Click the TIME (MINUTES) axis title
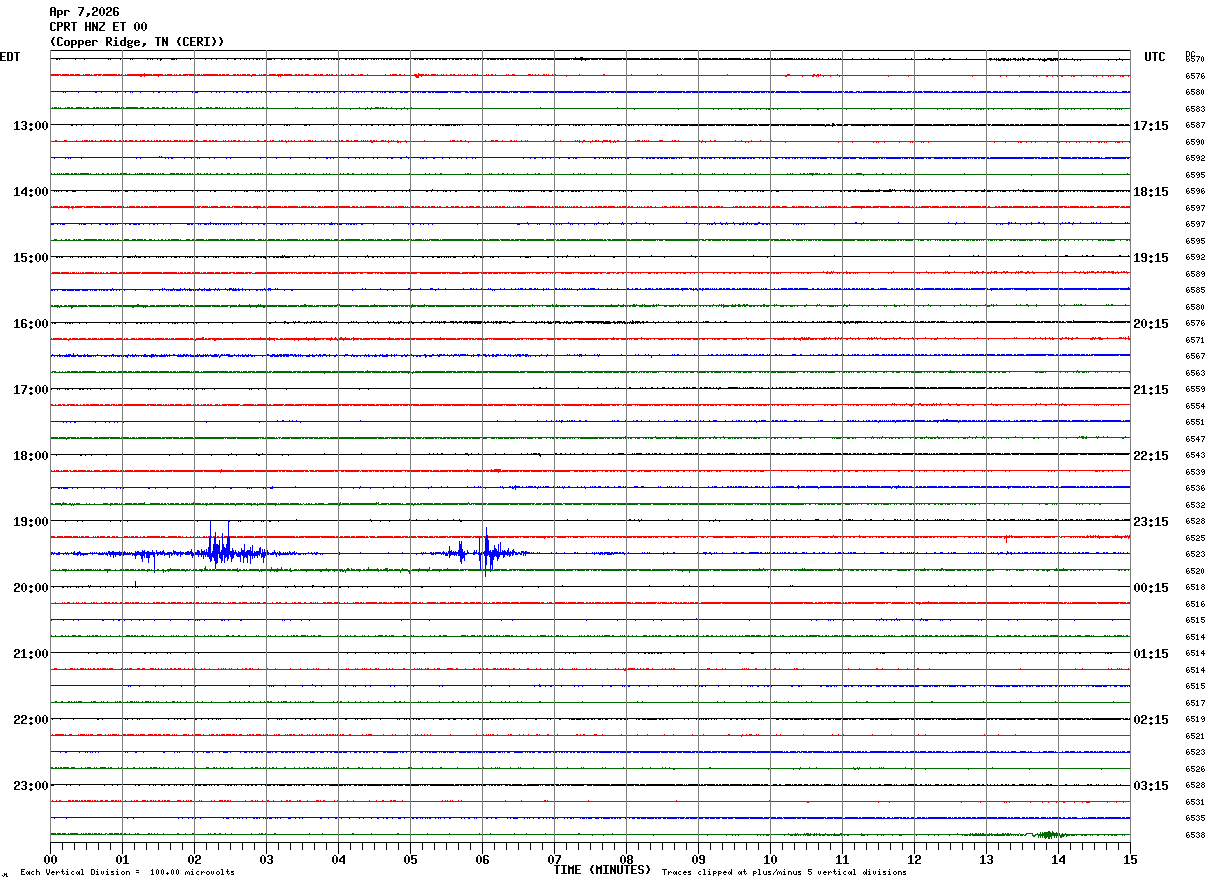The height and width of the screenshot is (886, 1210). pyautogui.click(x=602, y=870)
